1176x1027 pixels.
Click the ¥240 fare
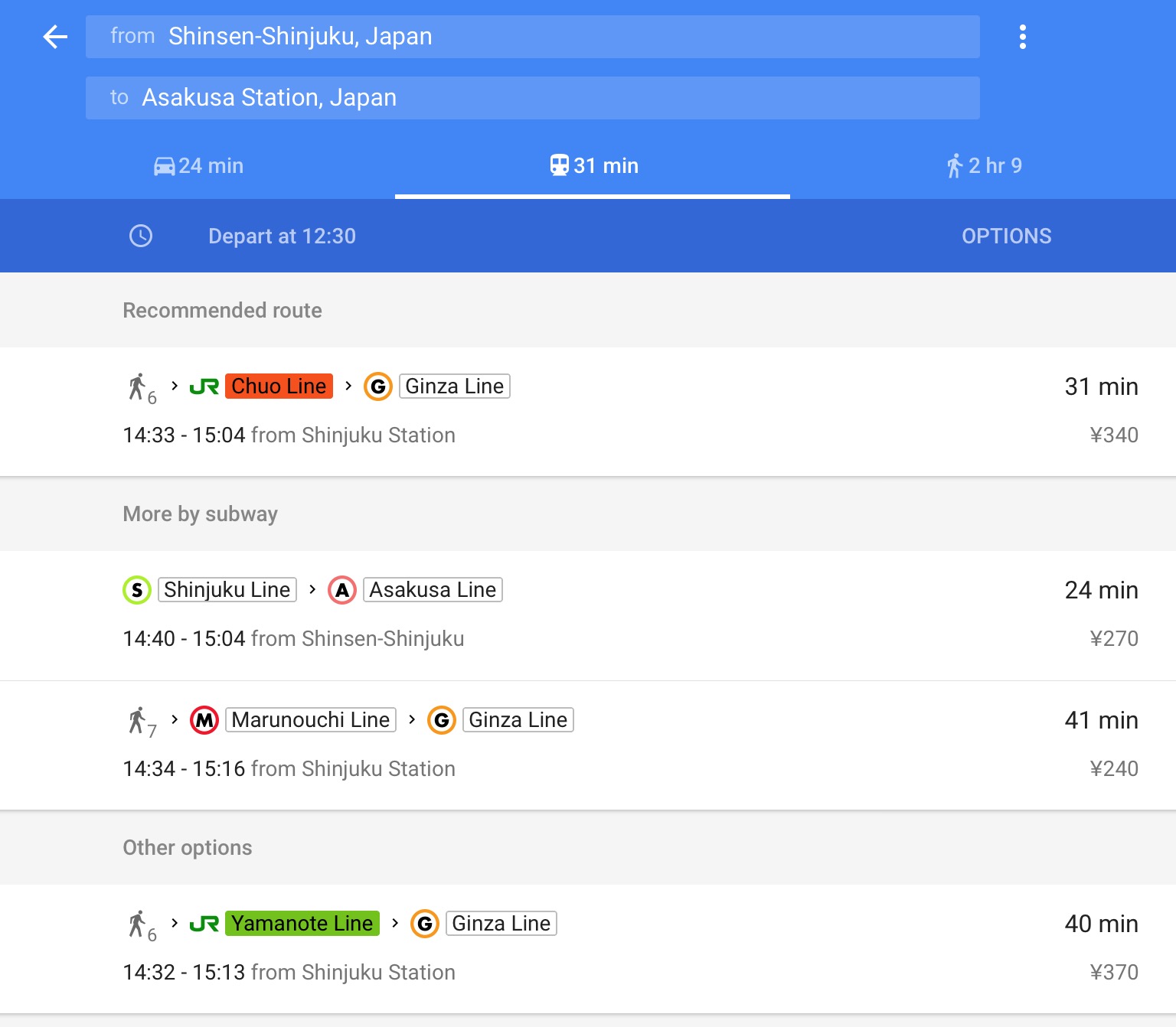click(1114, 769)
